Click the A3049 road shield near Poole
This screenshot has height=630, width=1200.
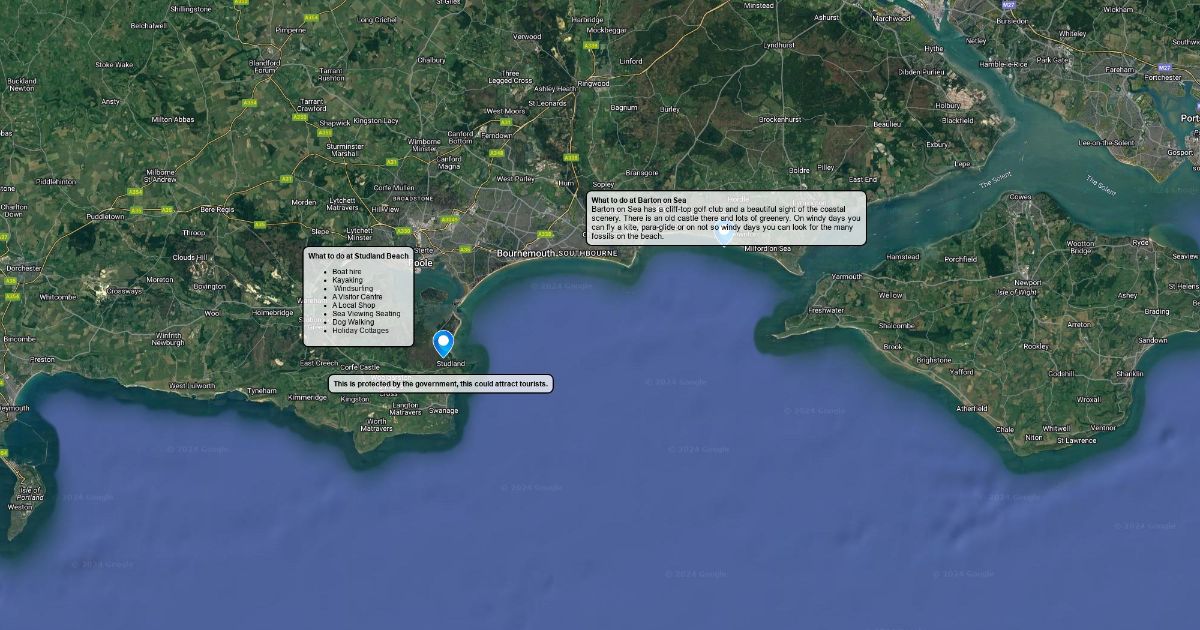[x=448, y=219]
